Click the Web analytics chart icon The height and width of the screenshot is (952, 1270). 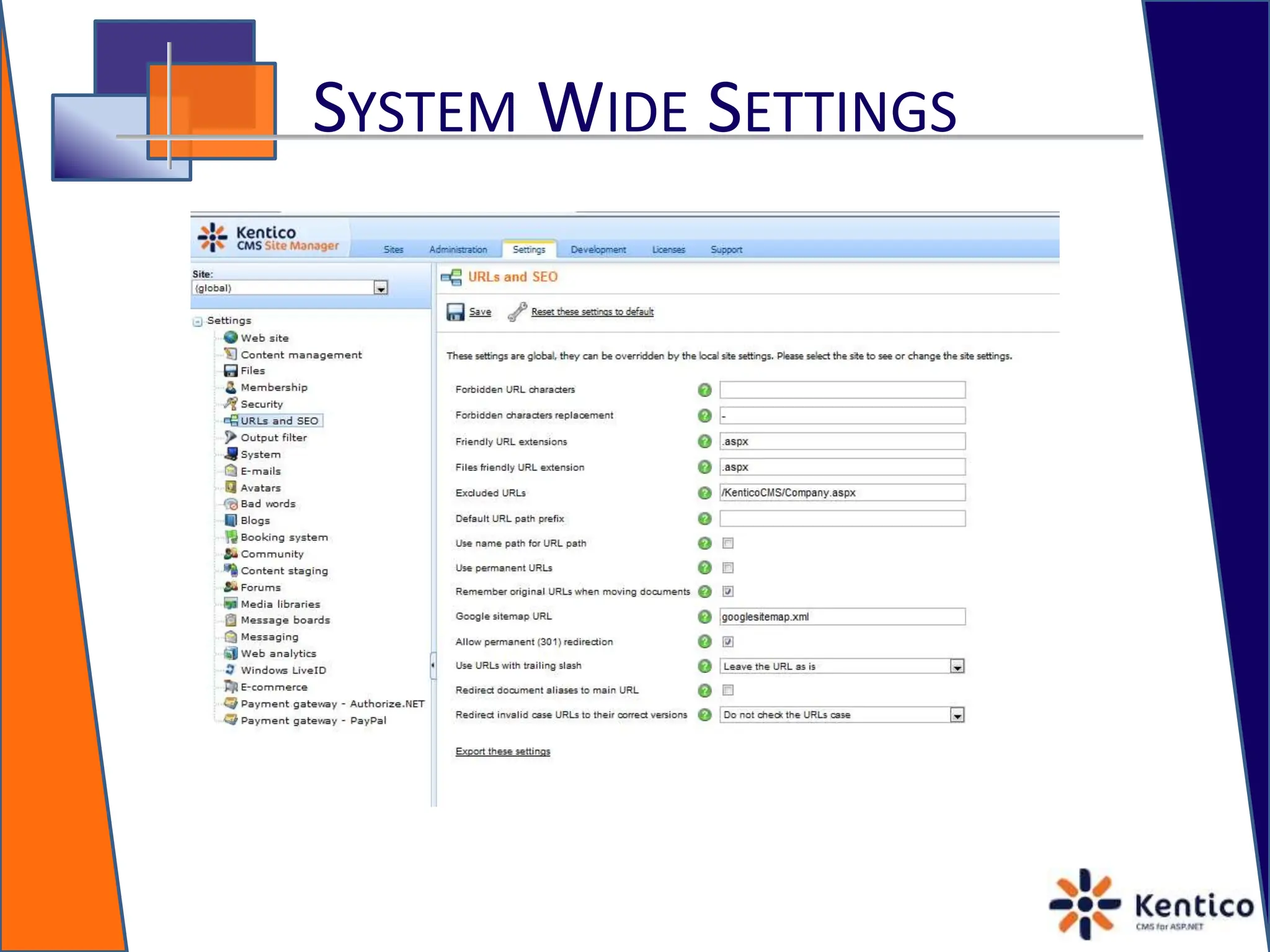coord(231,654)
